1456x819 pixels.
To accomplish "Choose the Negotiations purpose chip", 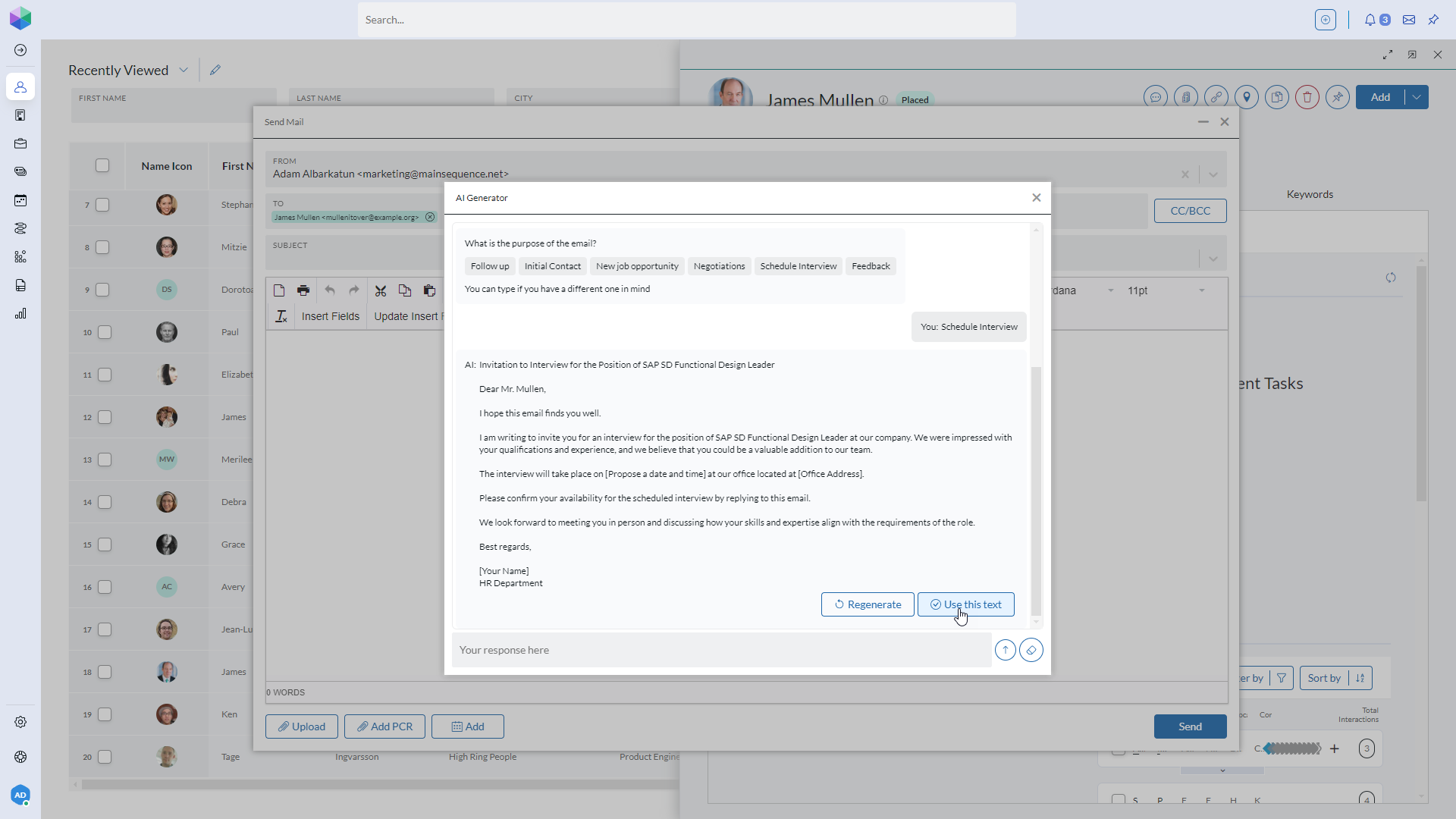I will 719,266.
